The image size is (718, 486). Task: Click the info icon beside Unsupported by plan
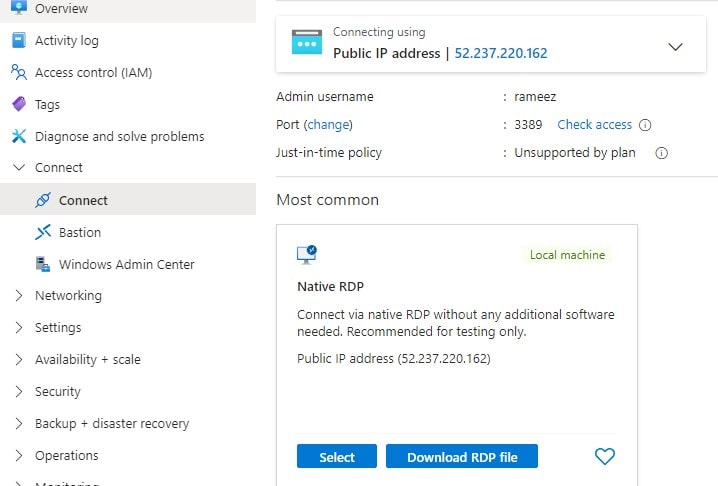(x=661, y=153)
